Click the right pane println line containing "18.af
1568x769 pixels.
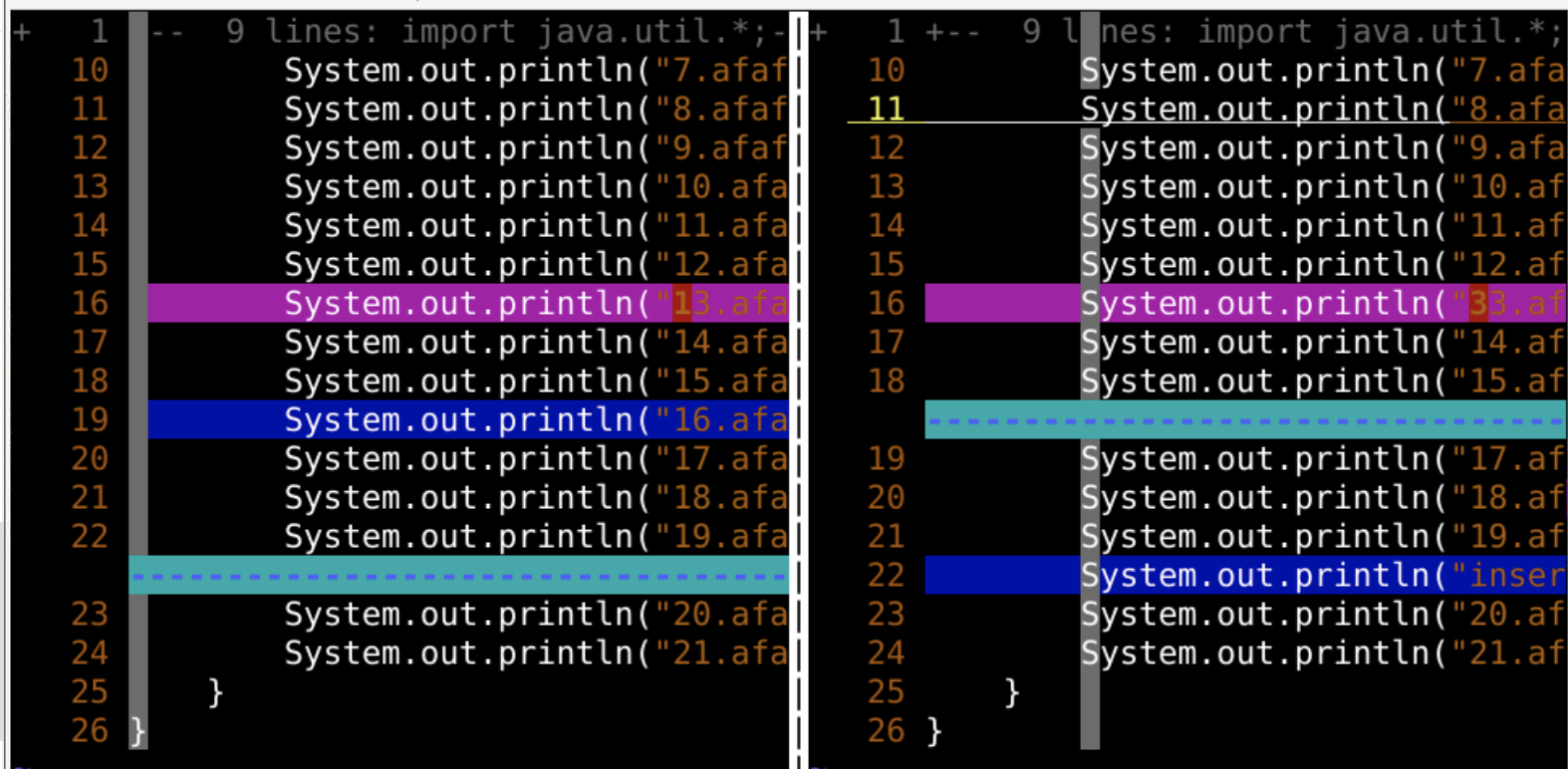point(1323,498)
